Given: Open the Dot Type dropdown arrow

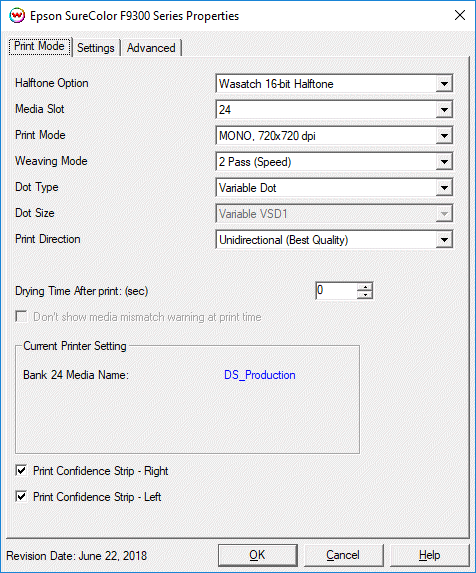Looking at the screenshot, I should pyautogui.click(x=444, y=188).
